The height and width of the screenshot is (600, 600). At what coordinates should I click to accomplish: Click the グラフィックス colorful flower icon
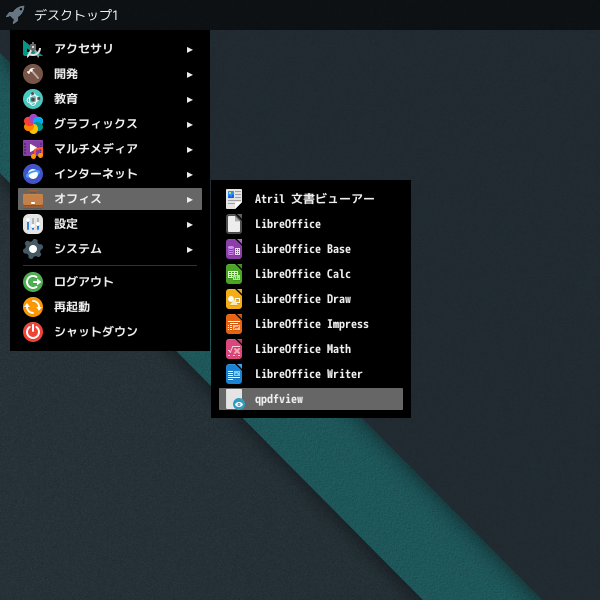coord(33,124)
